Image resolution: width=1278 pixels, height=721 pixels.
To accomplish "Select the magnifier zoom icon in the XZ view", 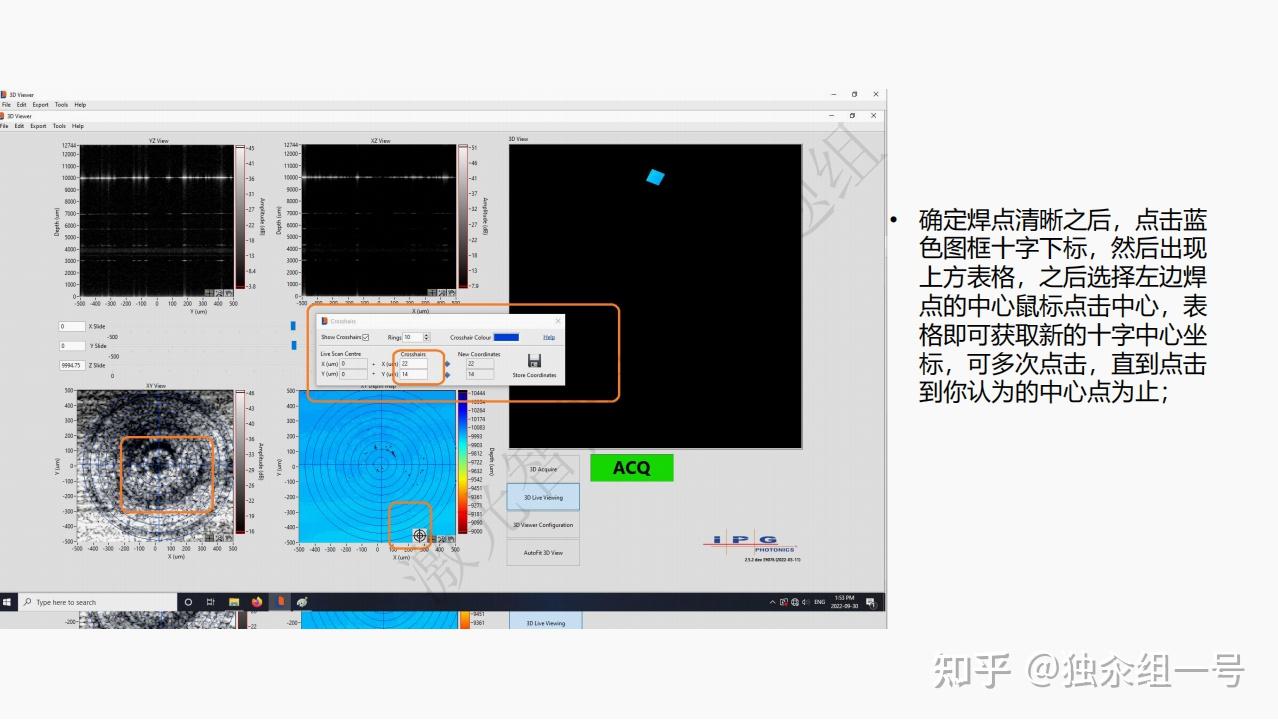I will pos(442,293).
